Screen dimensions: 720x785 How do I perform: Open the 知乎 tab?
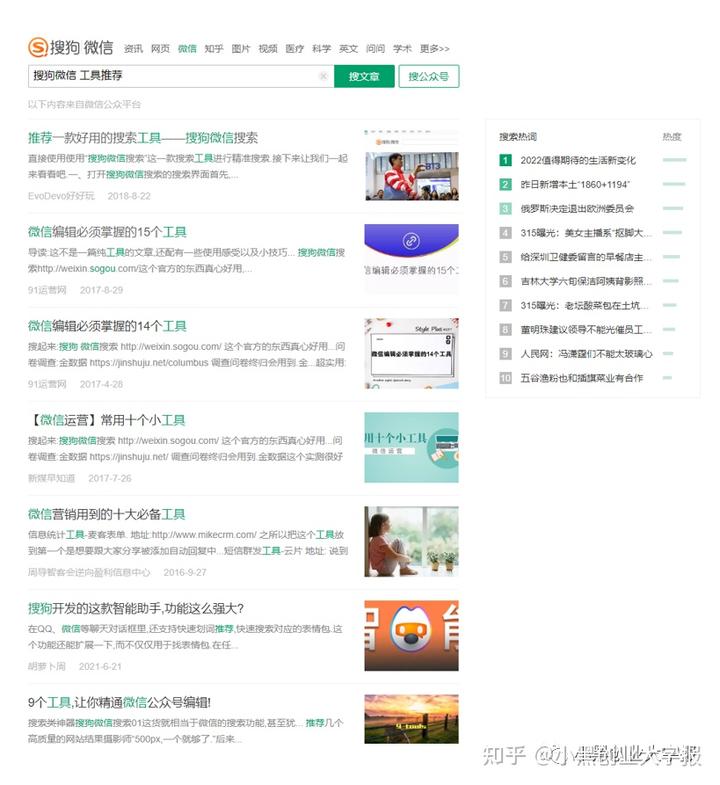214,49
